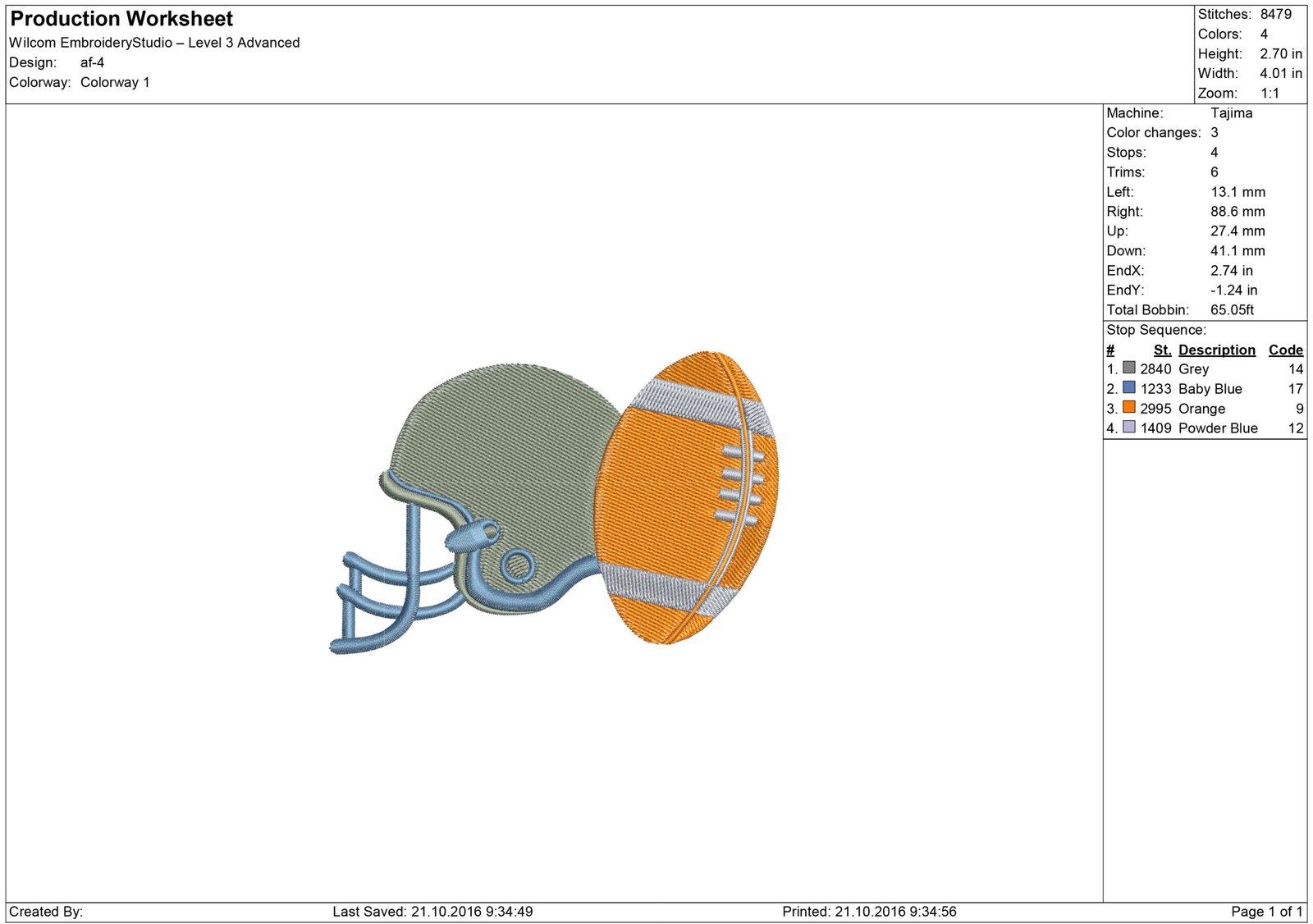The image size is (1313, 924).
Task: Click the 'Orange' thread description
Action: pos(1202,409)
